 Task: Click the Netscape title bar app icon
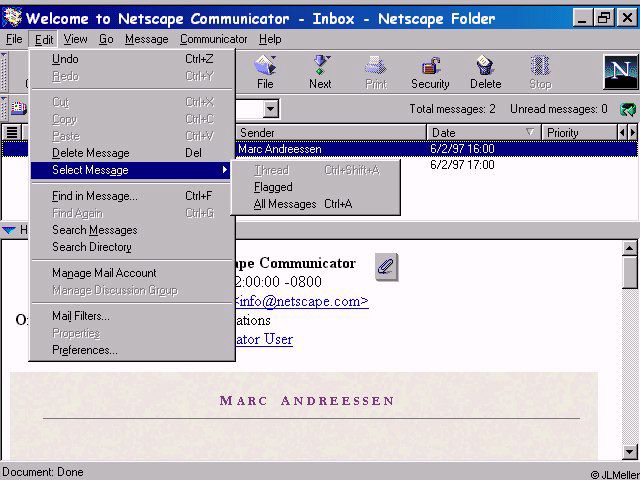[x=11, y=18]
